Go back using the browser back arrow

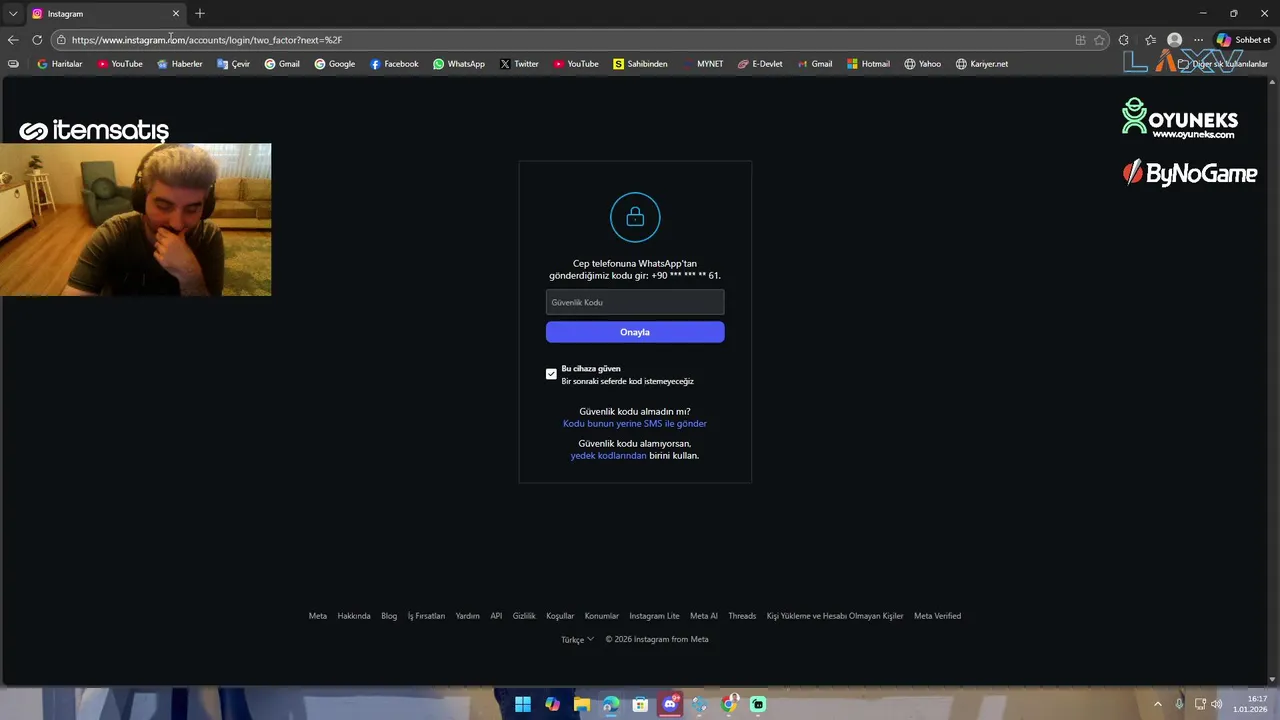tap(12, 40)
